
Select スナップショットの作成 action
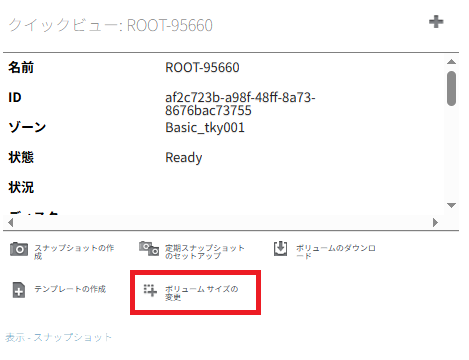click(x=74, y=252)
